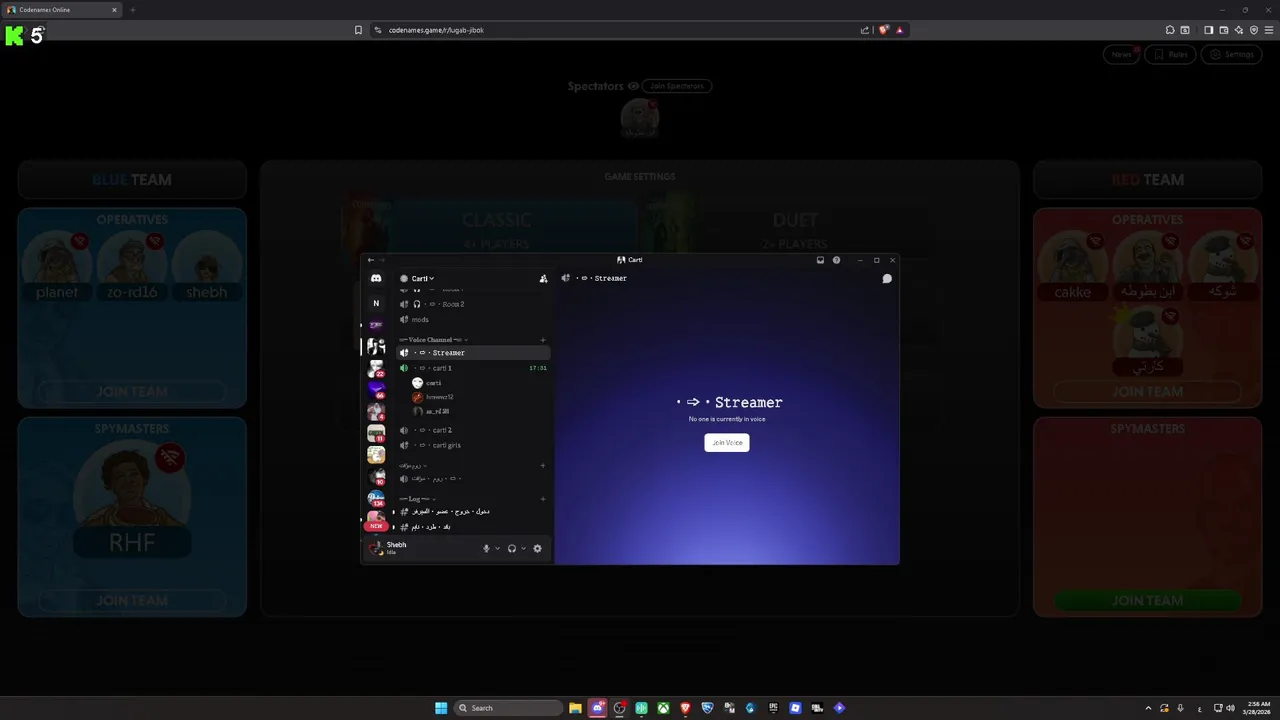Open the Brave VPN shield icon

pyautogui.click(x=1254, y=30)
